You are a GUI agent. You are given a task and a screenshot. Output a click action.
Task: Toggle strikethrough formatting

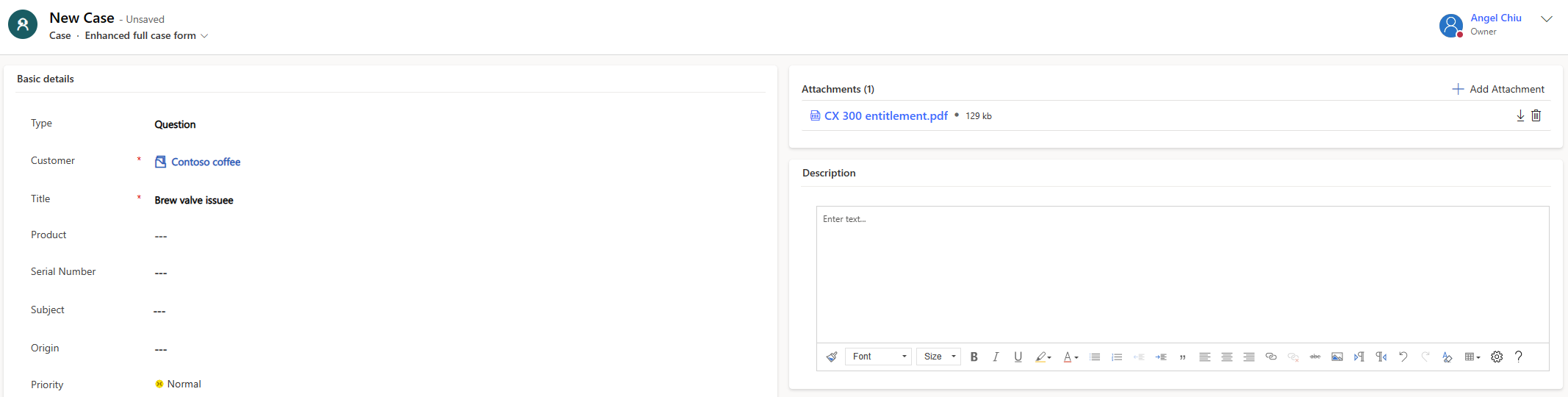click(1315, 357)
